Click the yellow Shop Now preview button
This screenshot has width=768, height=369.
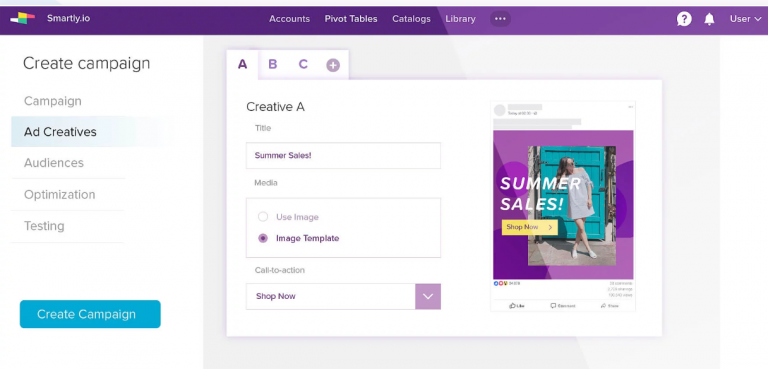click(x=529, y=227)
